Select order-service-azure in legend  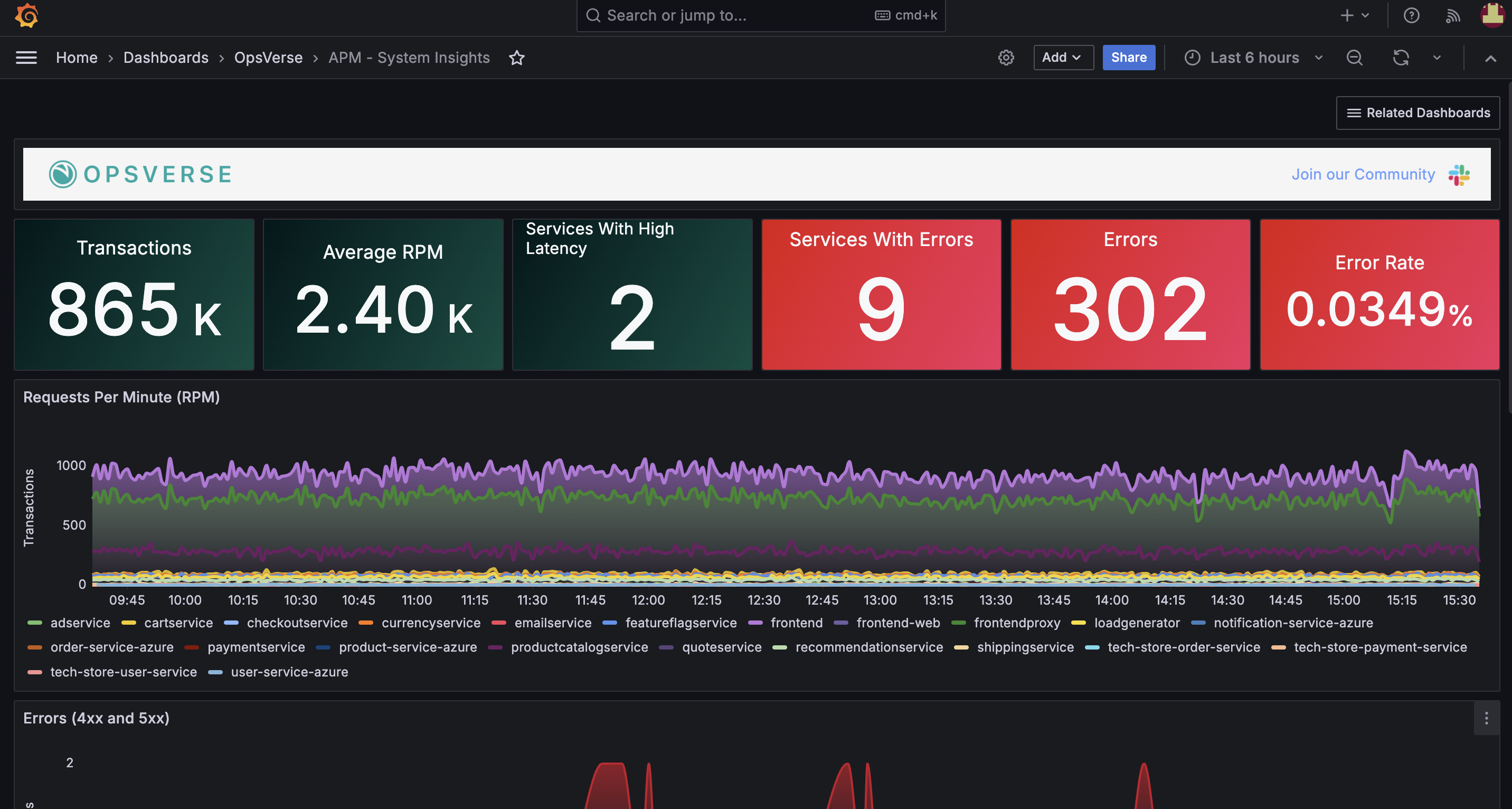pos(112,647)
